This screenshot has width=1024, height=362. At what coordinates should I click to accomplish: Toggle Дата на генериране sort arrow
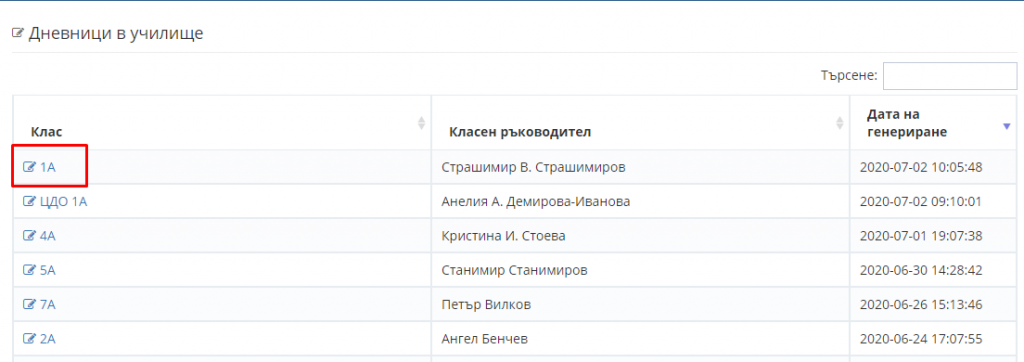1006,127
